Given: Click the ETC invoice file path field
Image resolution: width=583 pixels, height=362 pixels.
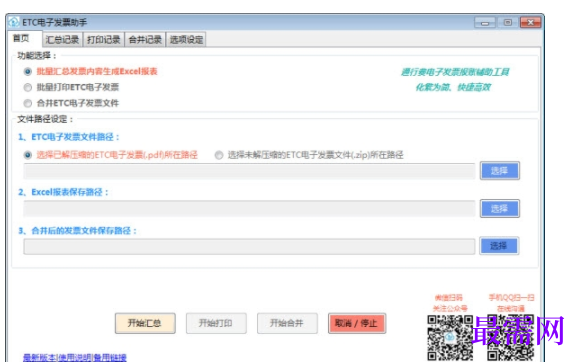Looking at the screenshot, I should tap(249, 171).
